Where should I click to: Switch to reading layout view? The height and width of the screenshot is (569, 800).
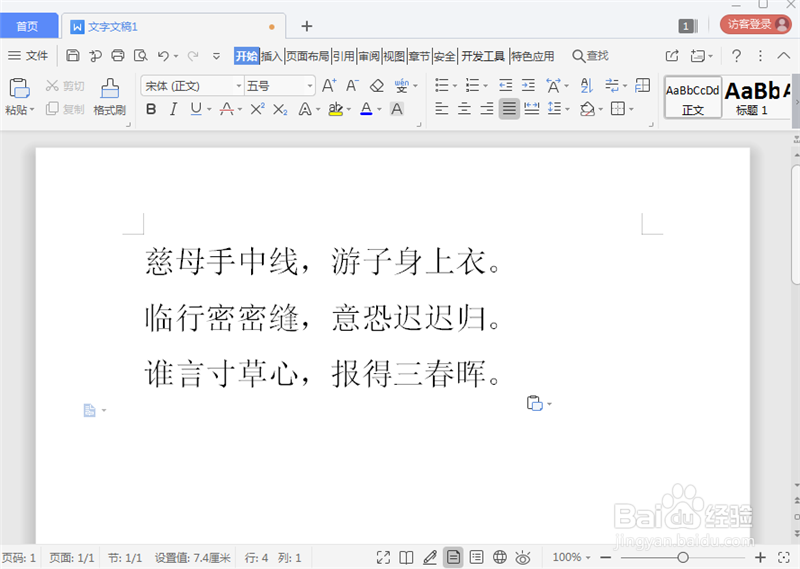click(x=407, y=557)
